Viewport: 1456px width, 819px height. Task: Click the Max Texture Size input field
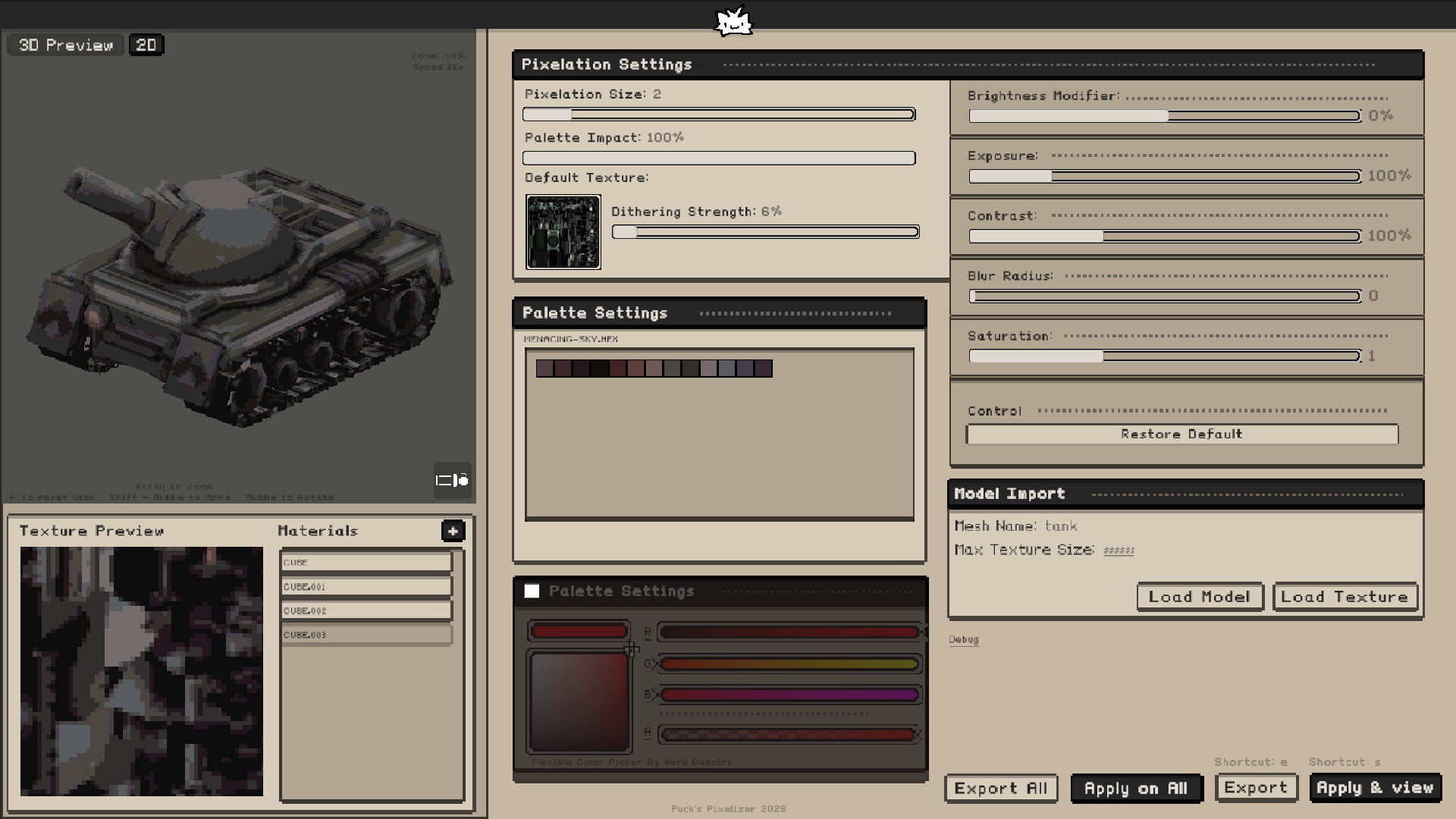(1119, 550)
